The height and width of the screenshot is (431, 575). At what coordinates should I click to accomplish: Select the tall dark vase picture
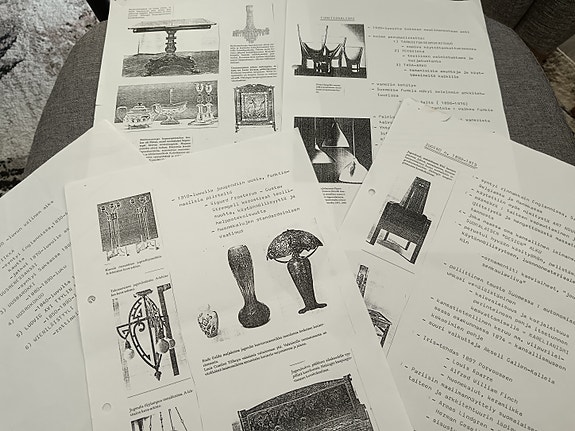coord(249,286)
